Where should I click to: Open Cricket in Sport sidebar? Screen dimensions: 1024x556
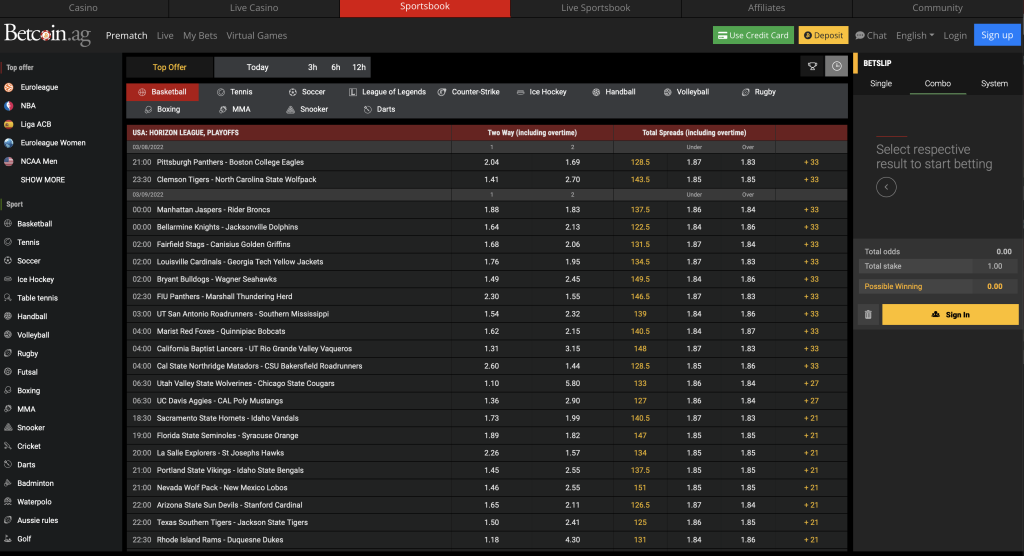point(29,447)
